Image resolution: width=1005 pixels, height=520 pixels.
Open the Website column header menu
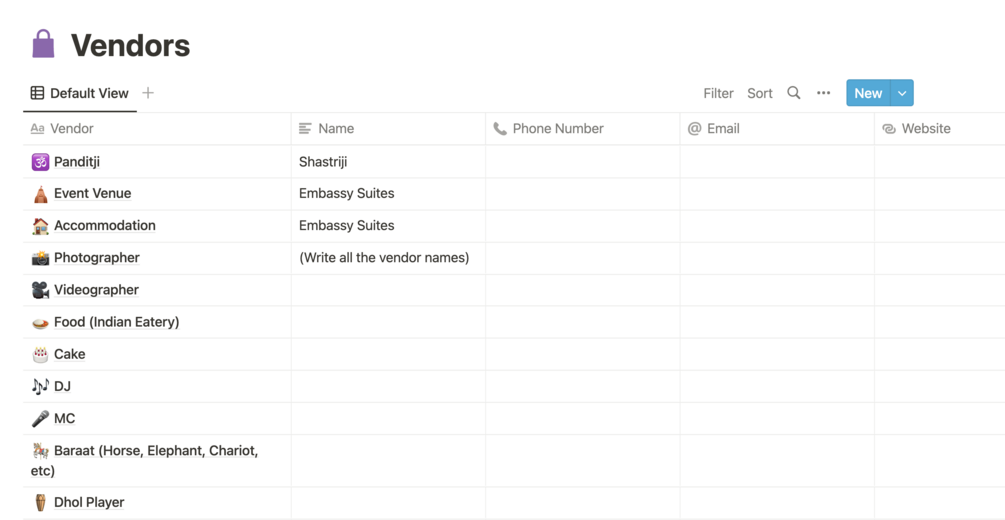925,129
